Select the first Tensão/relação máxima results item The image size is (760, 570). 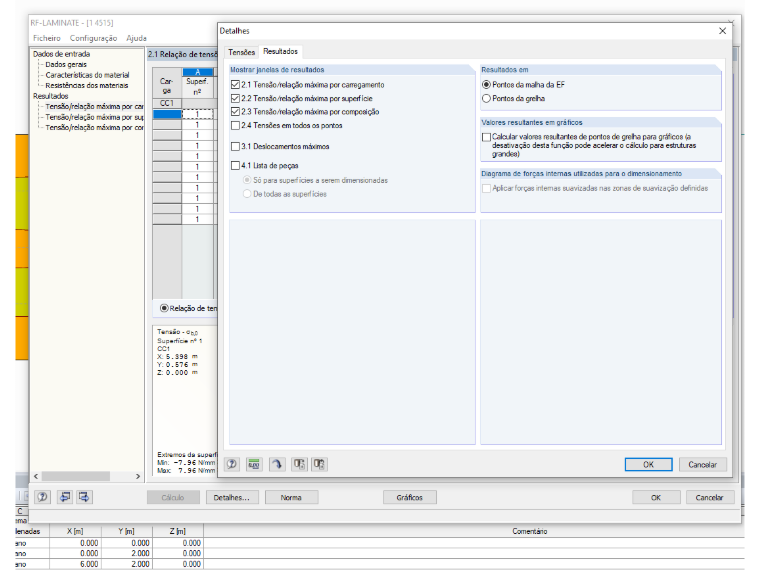pyautogui.click(x=95, y=106)
